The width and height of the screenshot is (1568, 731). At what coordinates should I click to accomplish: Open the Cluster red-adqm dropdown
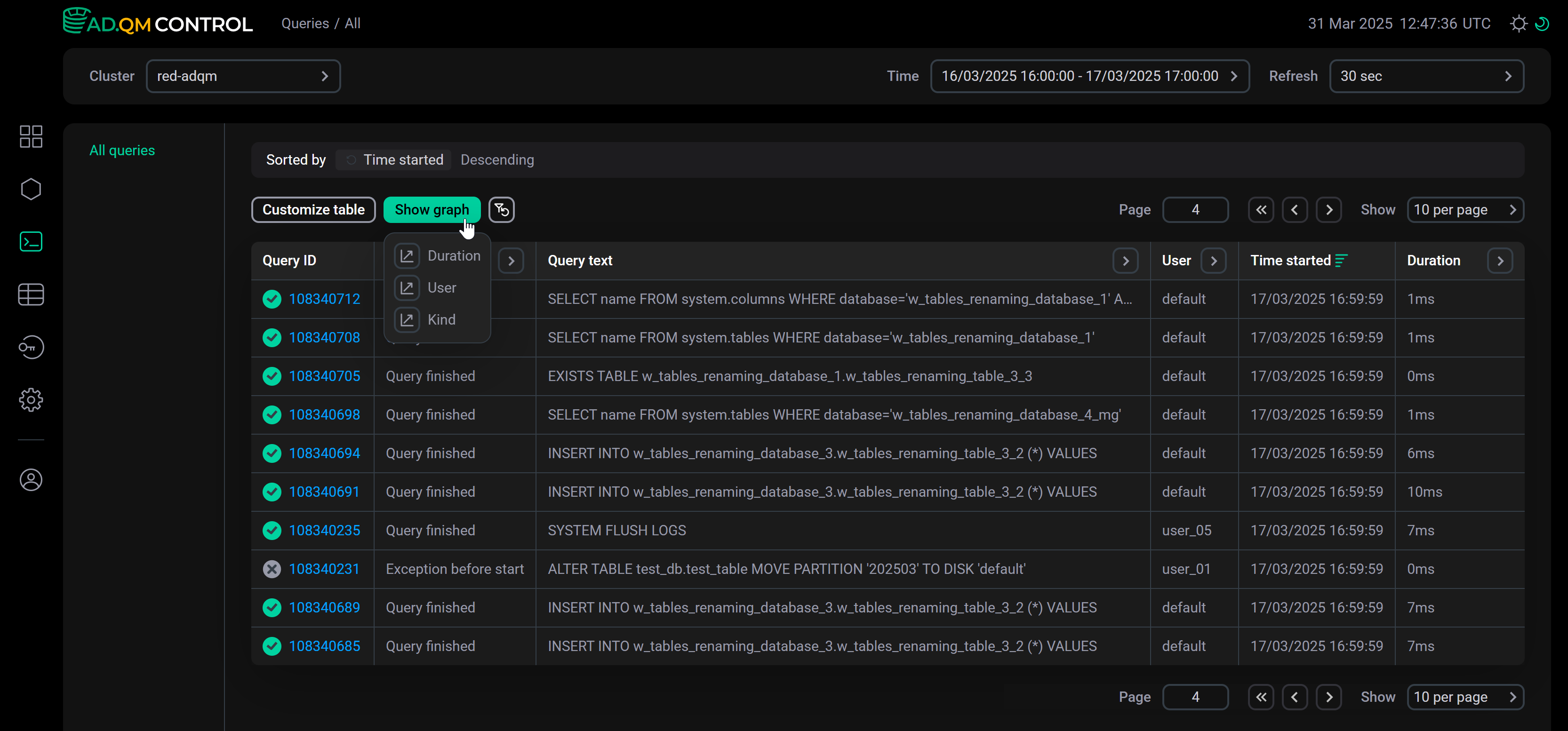pos(243,76)
